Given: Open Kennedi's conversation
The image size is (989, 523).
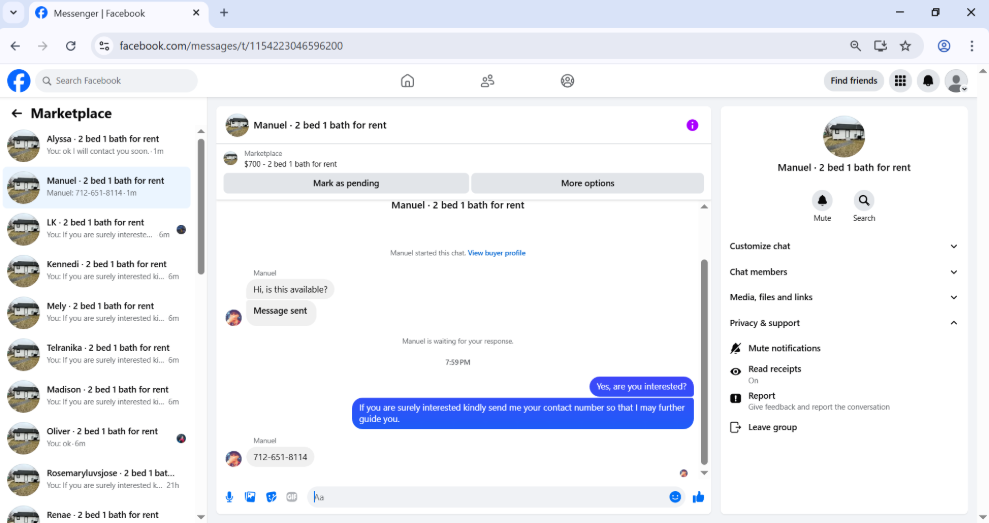Looking at the screenshot, I should click(x=97, y=270).
